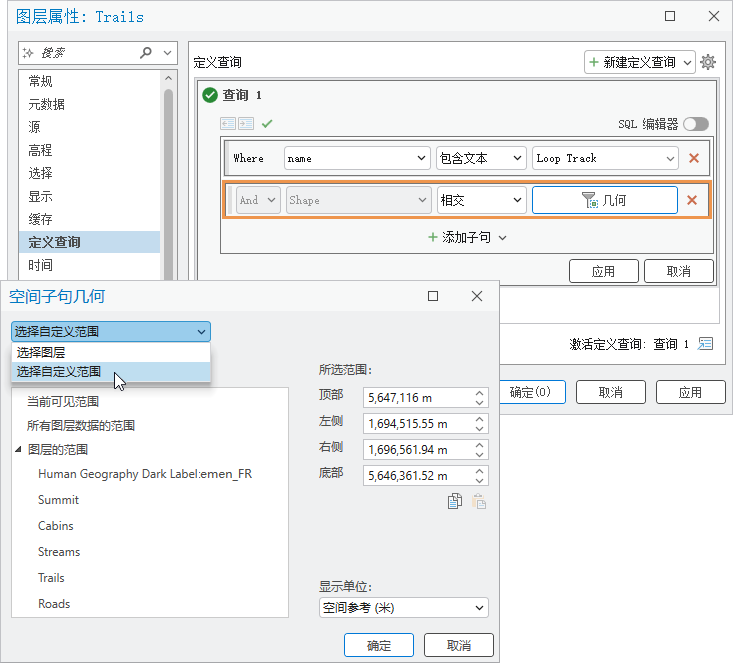Click the first clause grouping icon
Viewport: 733px width, 663px height.
point(227,124)
